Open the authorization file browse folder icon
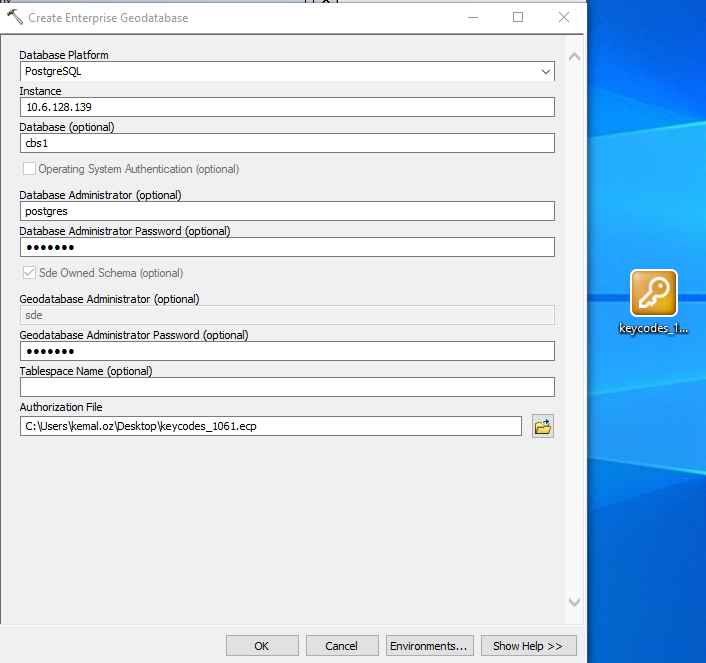This screenshot has height=663, width=706. [x=543, y=426]
